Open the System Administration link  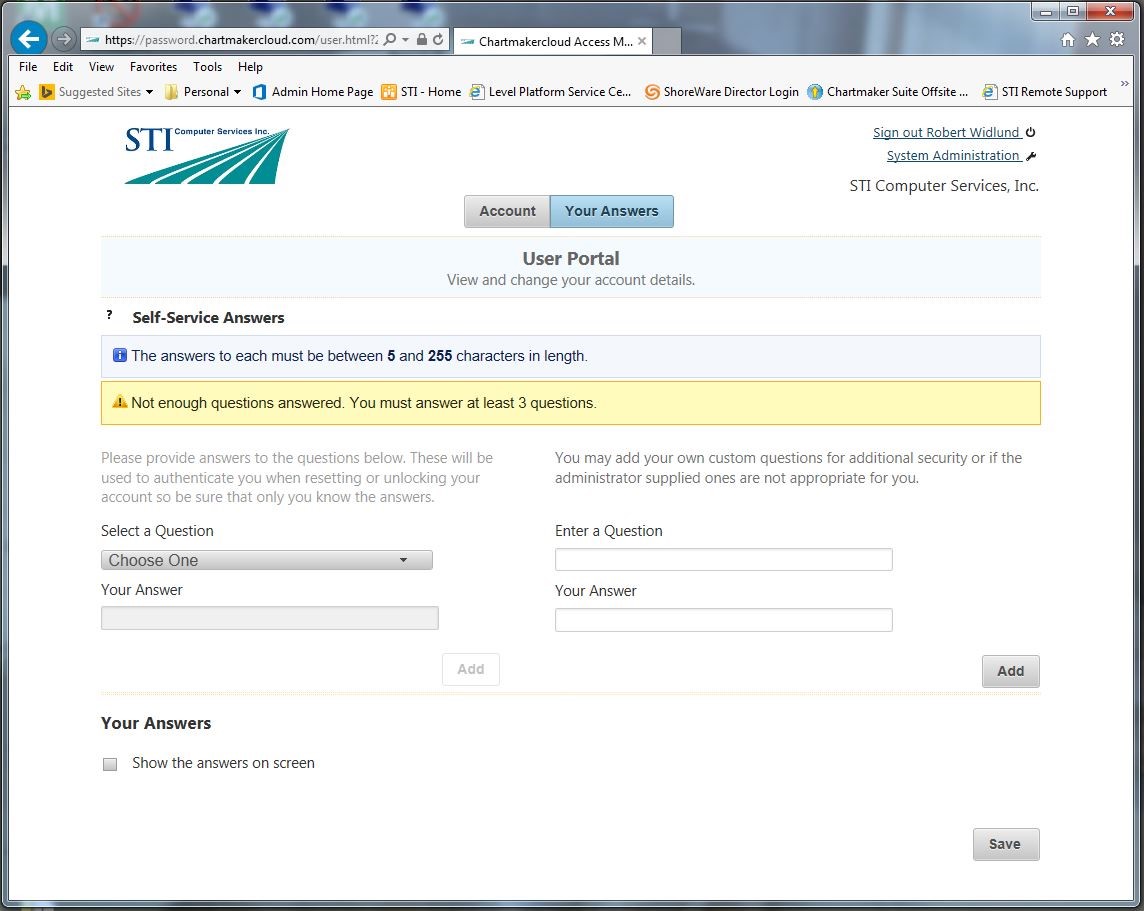coord(953,155)
